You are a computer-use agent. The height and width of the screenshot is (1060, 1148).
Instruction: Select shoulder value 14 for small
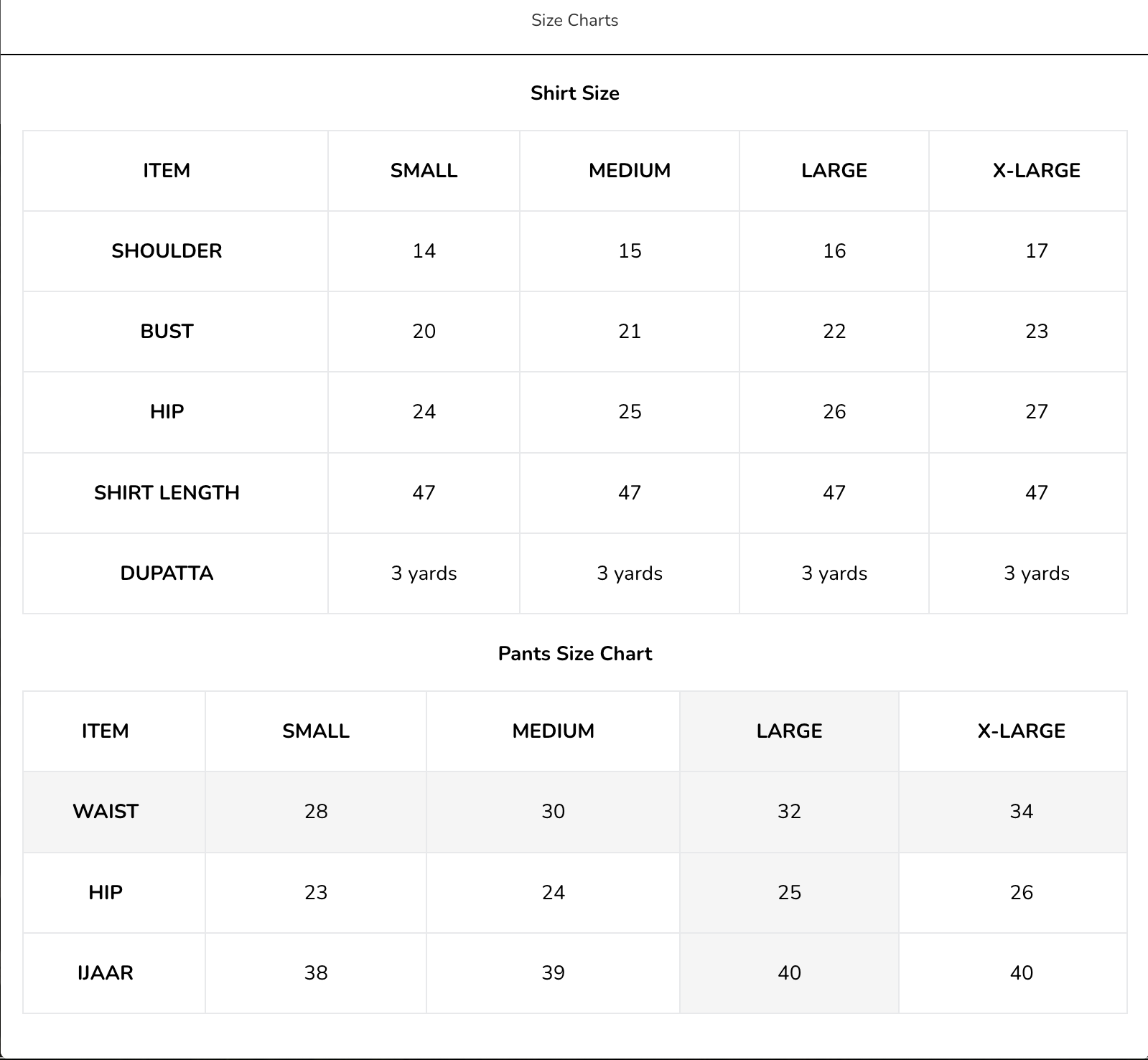pos(424,251)
